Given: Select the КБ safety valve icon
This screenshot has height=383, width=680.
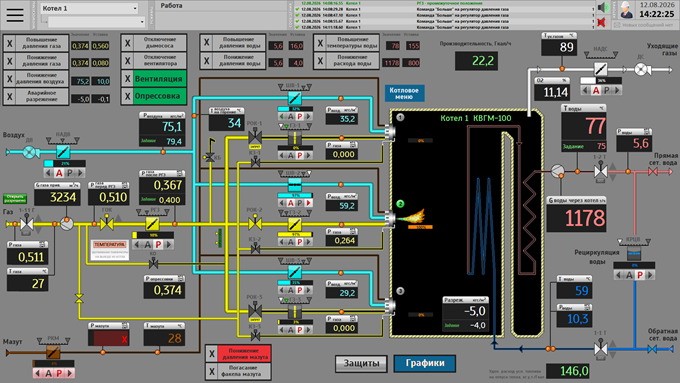Looking at the screenshot, I should tap(210, 158).
